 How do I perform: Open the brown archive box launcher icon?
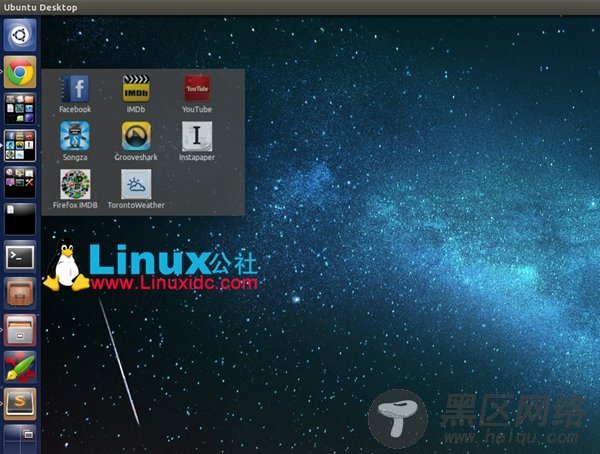tap(20, 293)
